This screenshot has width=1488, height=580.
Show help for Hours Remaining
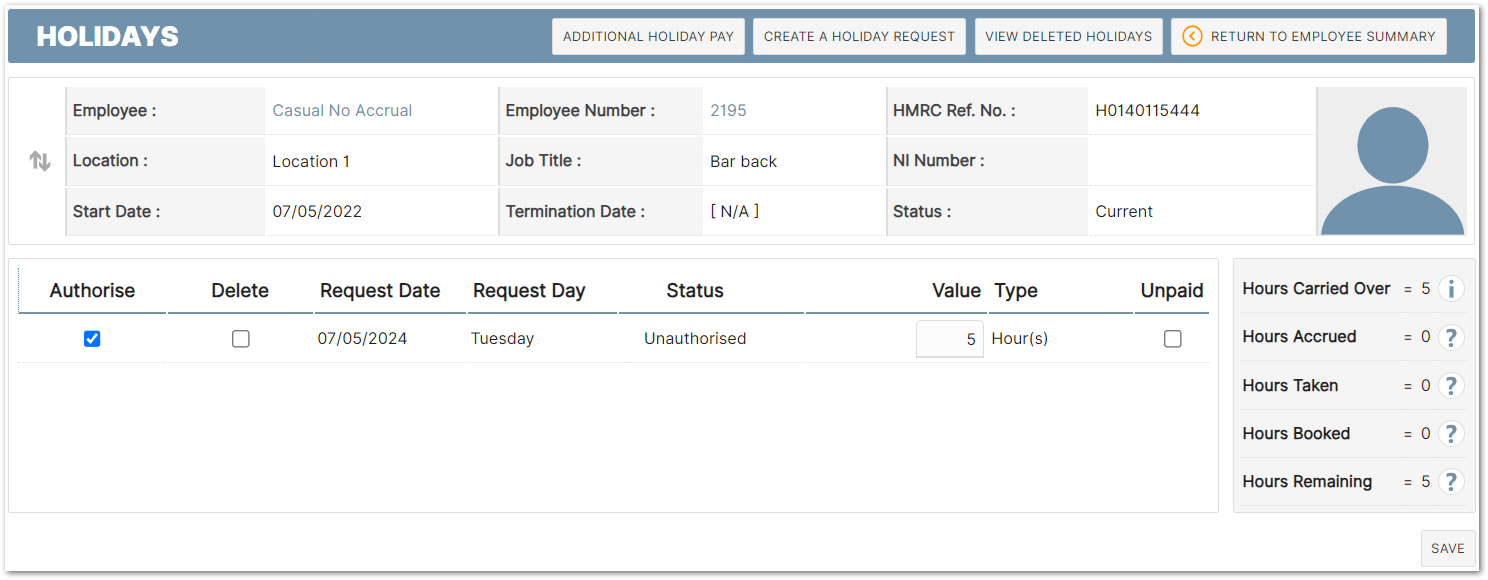tap(1451, 481)
